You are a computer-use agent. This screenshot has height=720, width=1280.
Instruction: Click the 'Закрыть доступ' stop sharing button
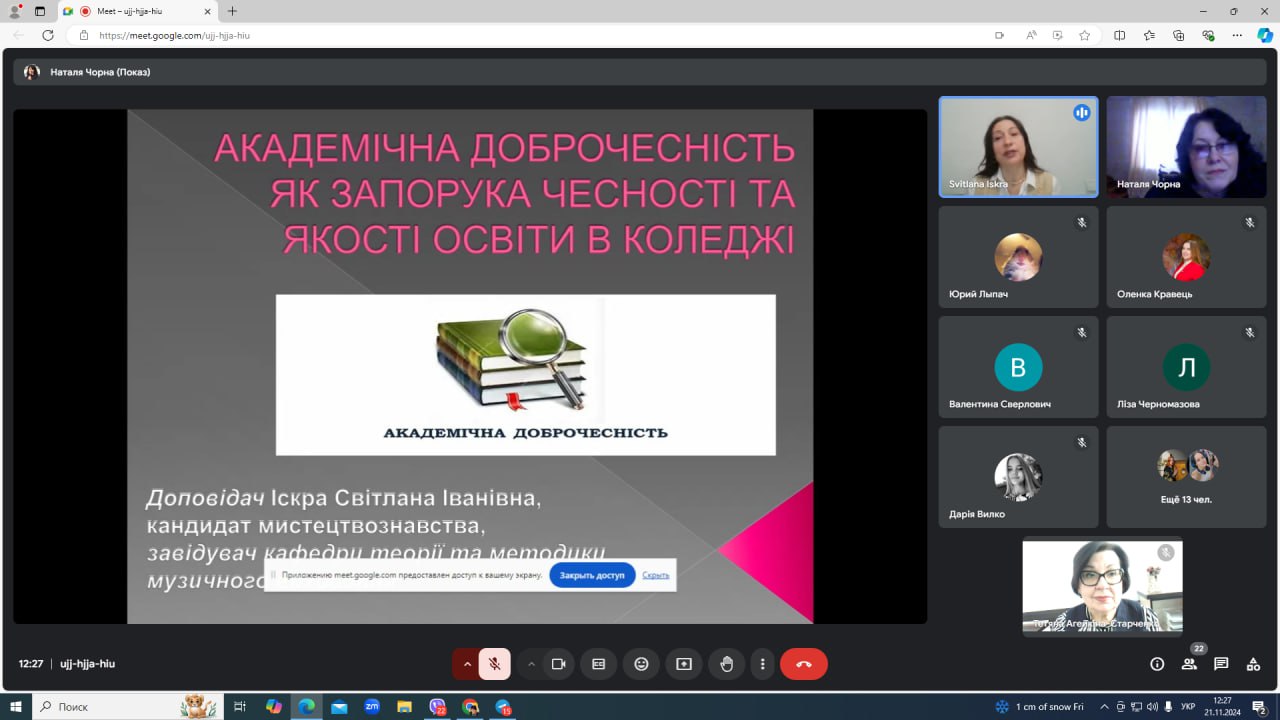tap(592, 575)
